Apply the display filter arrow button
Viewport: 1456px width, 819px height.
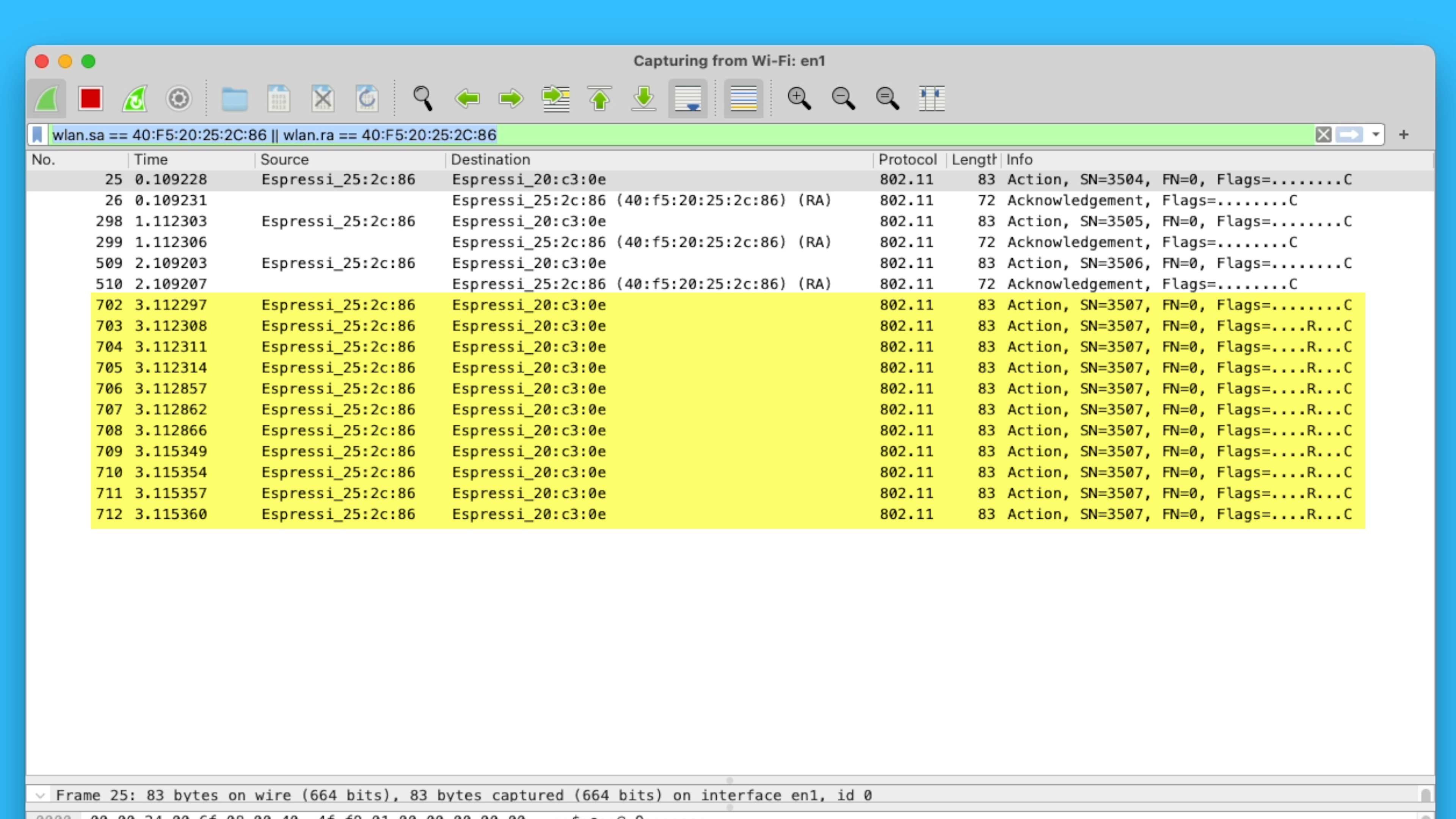tap(1350, 135)
